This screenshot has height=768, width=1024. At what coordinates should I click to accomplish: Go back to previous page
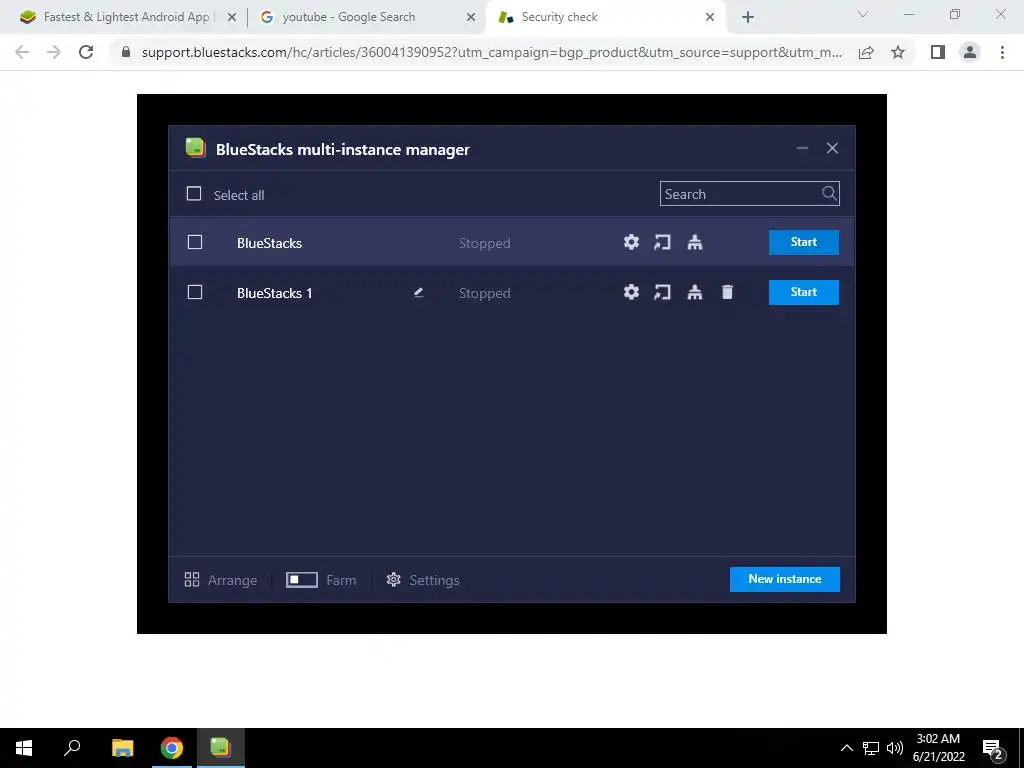[22, 52]
